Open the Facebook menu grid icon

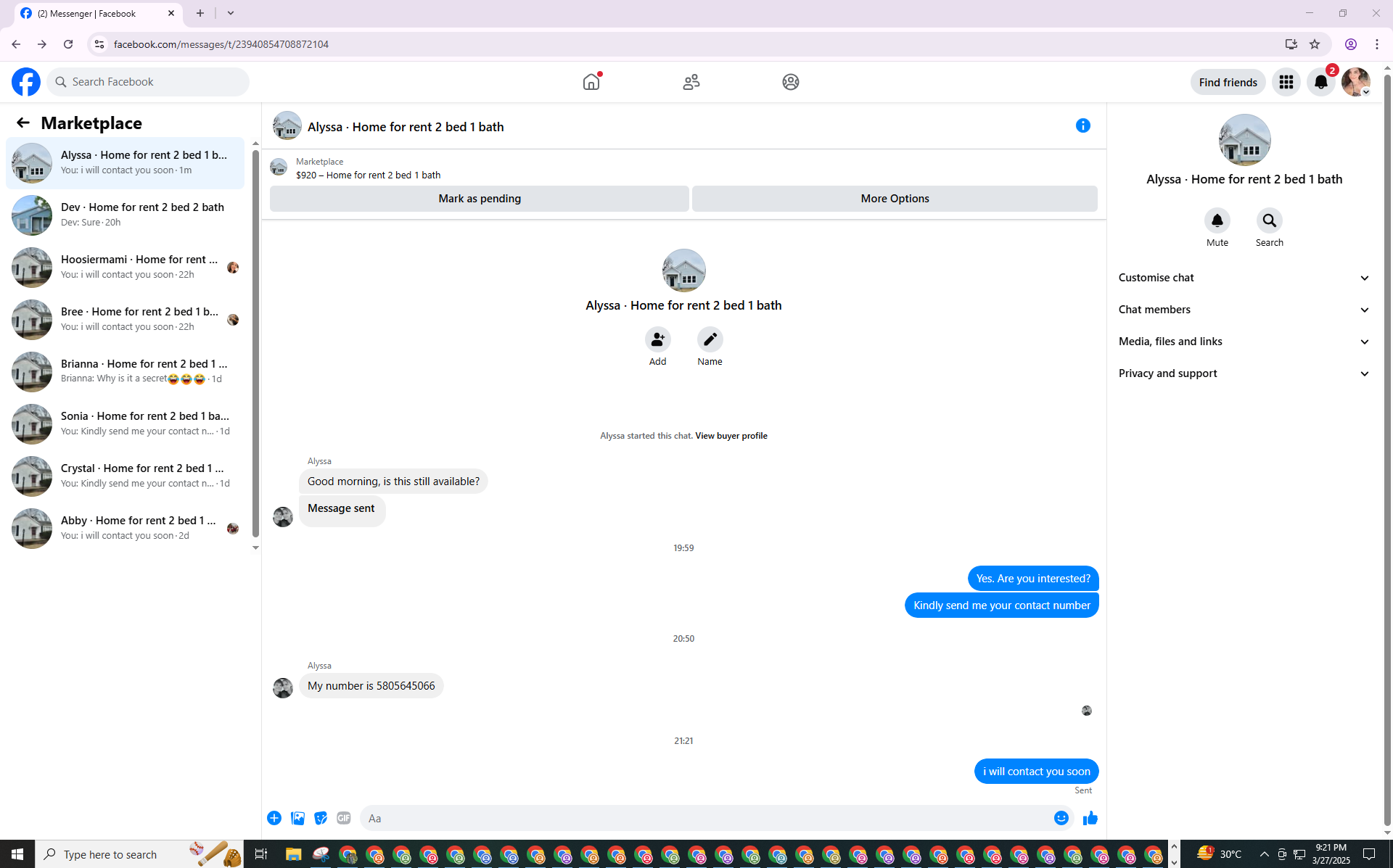pos(1286,82)
